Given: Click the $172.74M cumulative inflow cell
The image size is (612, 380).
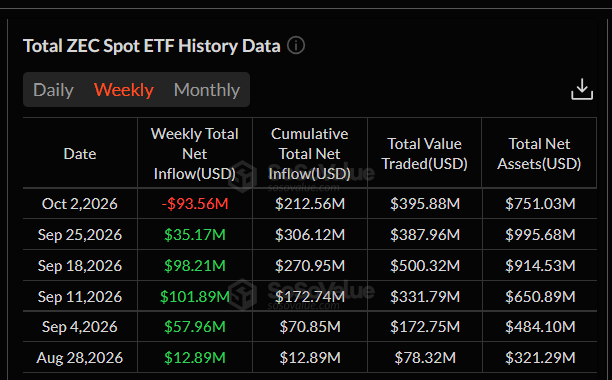Looking at the screenshot, I should pos(310,297).
